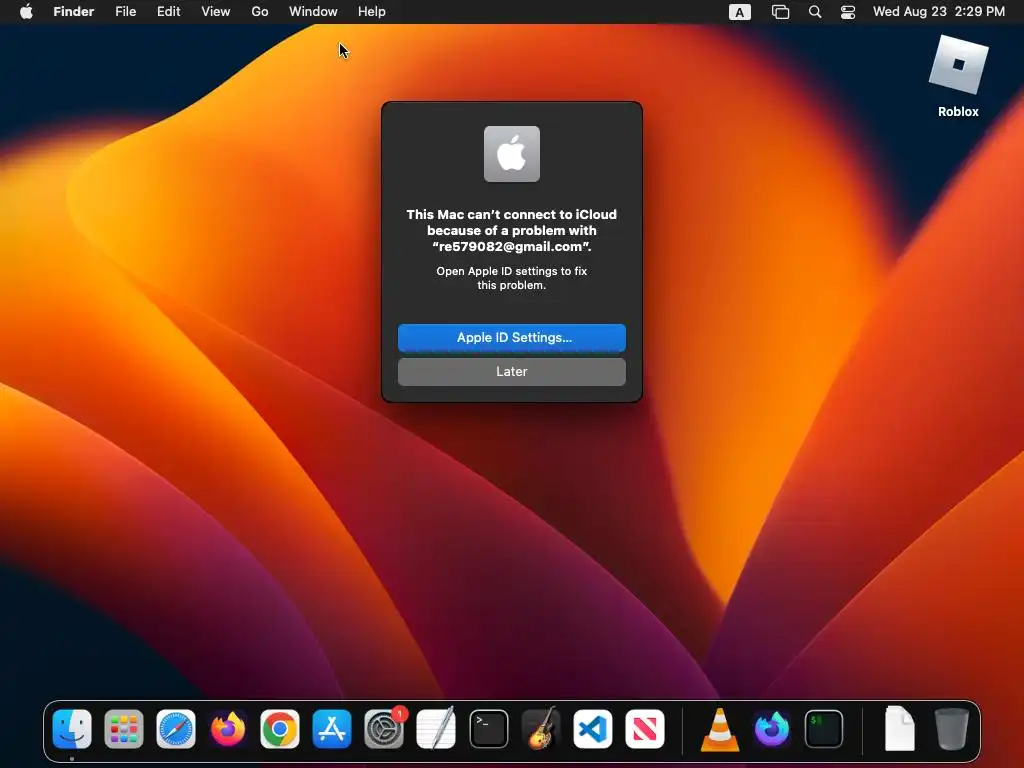The height and width of the screenshot is (768, 1024).
Task: Launch Visual Studio Code from the Dock
Action: click(592, 729)
